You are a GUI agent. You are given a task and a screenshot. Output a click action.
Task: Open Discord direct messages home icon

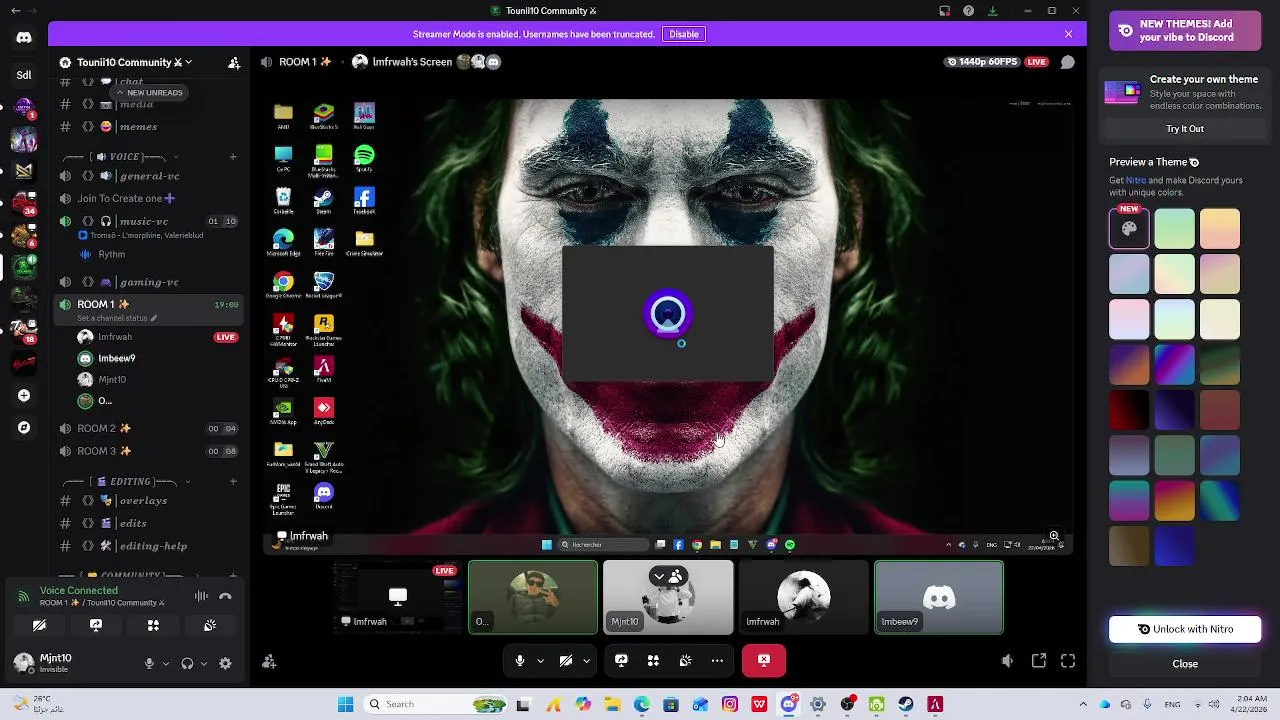coord(24,38)
